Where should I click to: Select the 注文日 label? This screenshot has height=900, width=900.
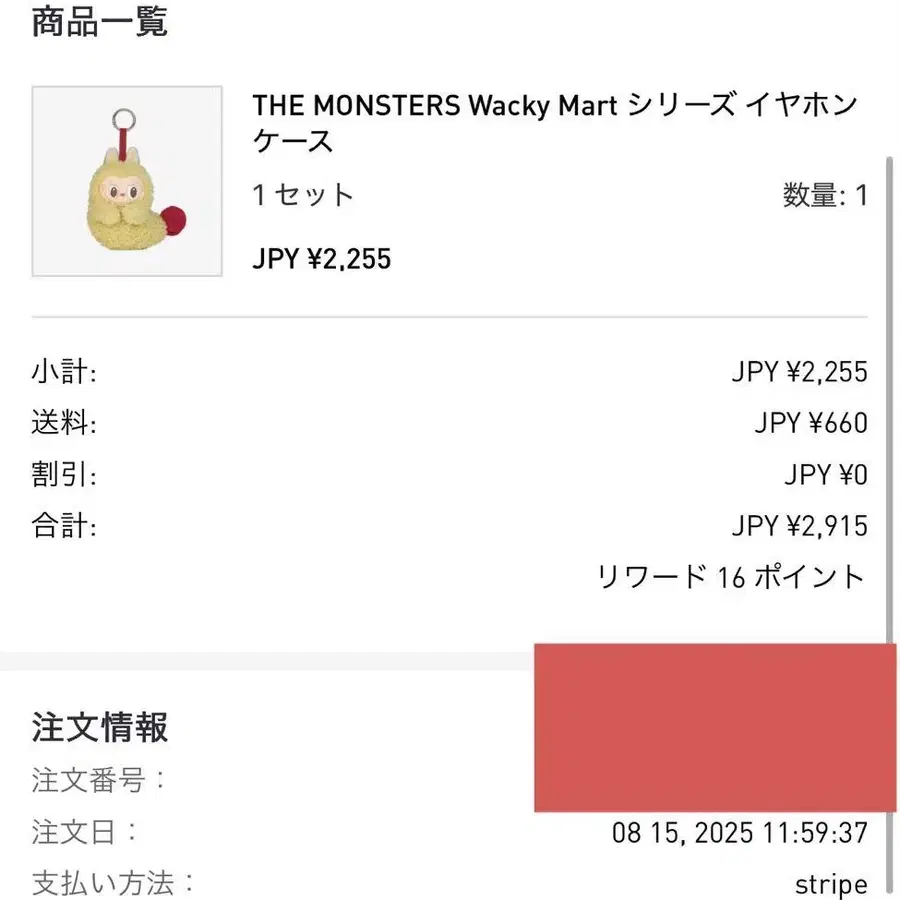click(84, 832)
